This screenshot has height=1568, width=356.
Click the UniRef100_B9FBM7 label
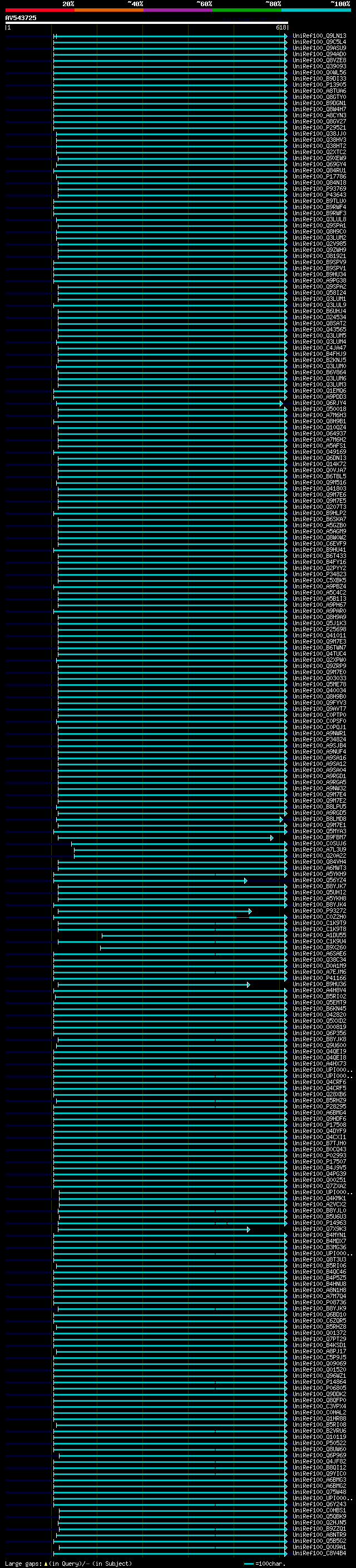click(x=319, y=838)
